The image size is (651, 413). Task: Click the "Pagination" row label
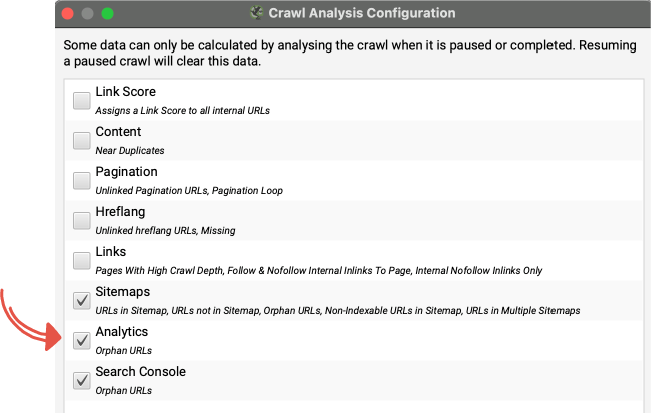pos(126,172)
